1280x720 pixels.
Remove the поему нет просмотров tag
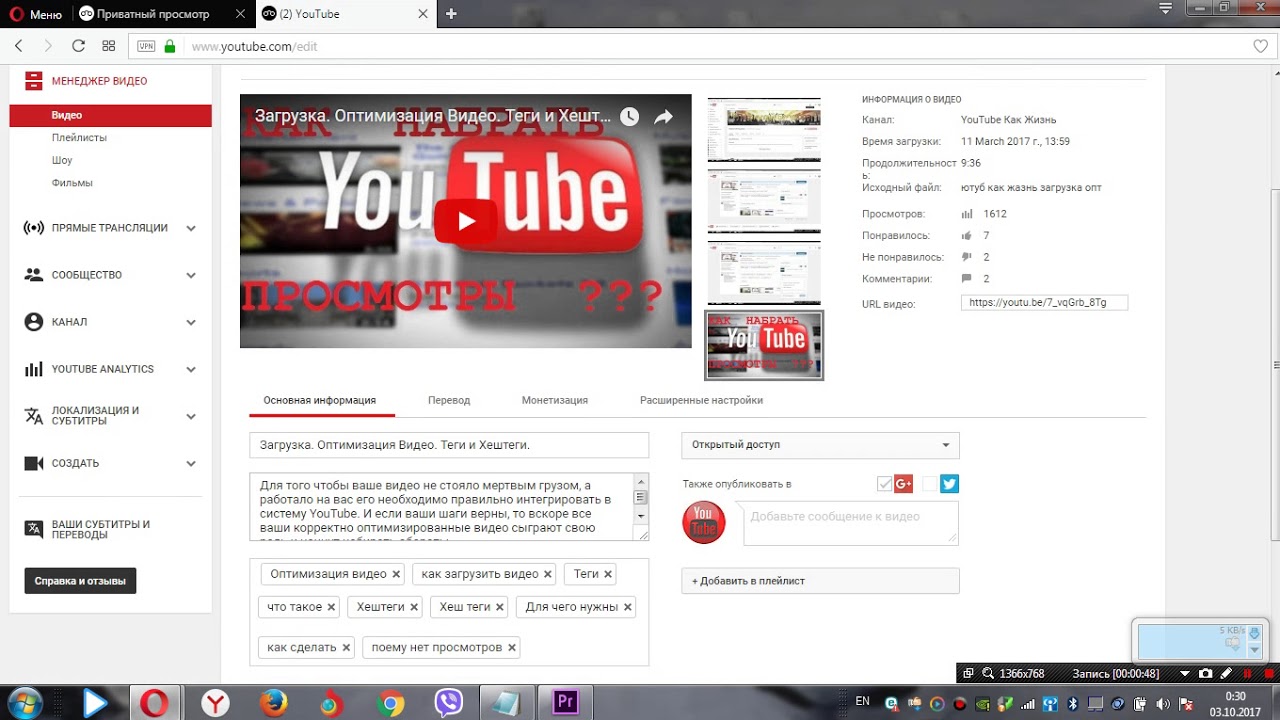point(512,648)
